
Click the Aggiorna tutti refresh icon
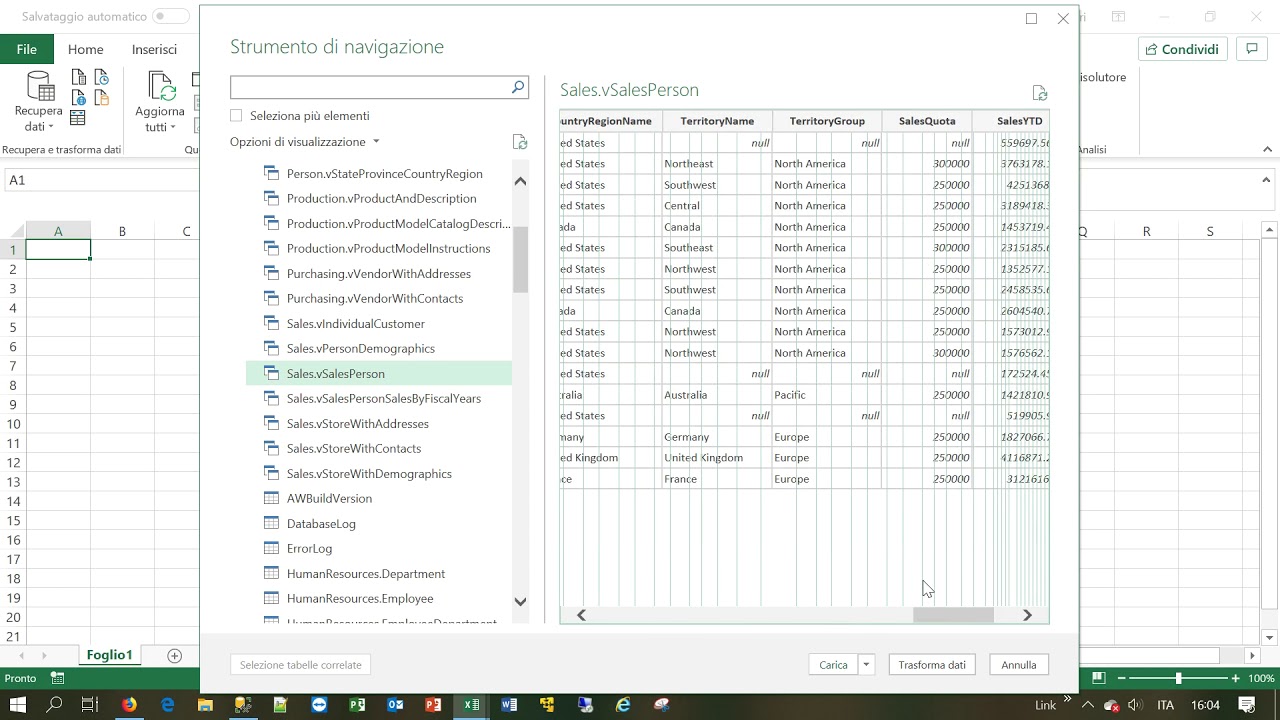click(x=161, y=87)
